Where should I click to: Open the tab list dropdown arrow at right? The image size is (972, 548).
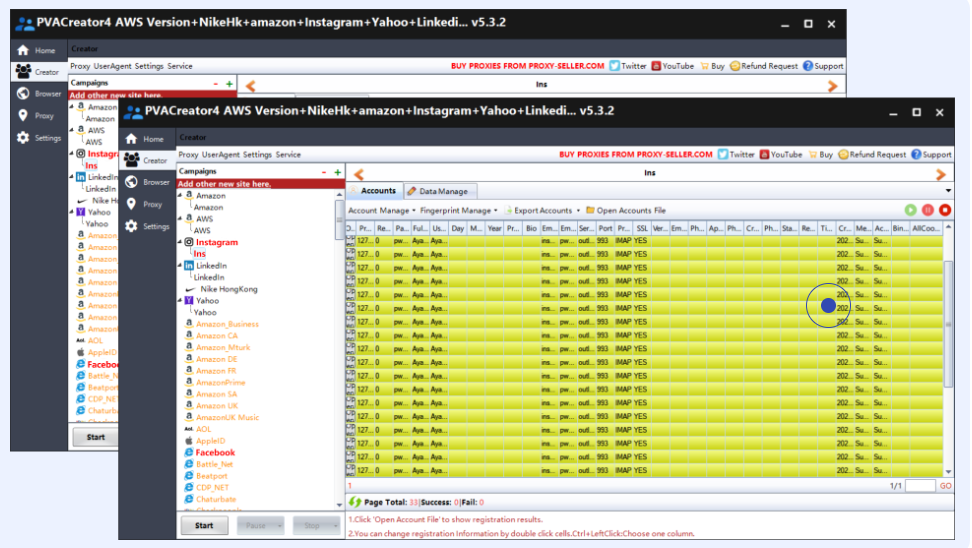point(948,191)
